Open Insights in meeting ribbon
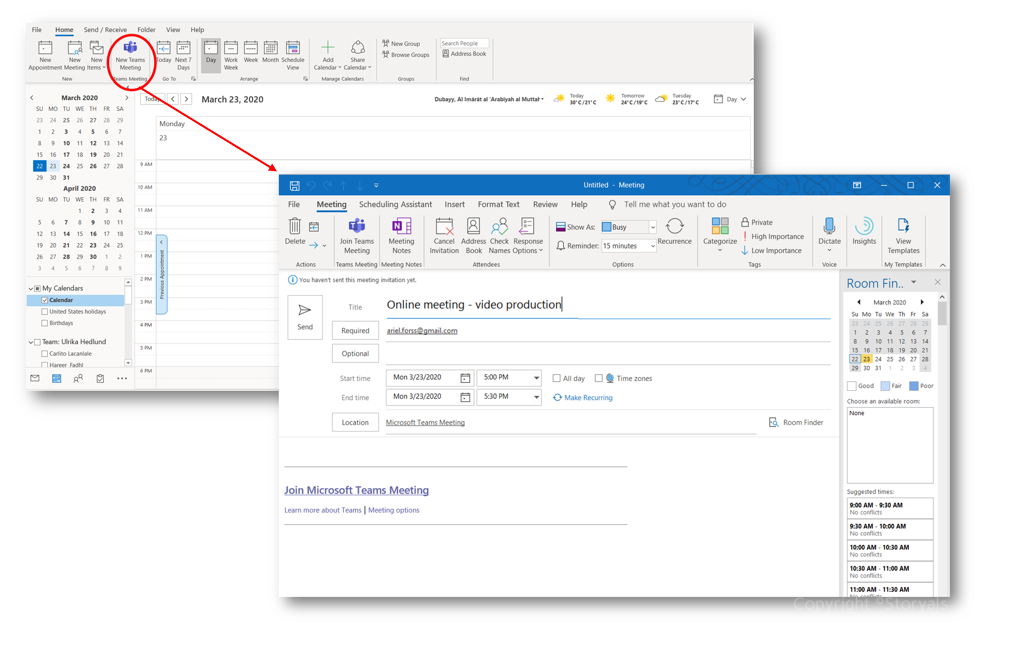 point(864,232)
